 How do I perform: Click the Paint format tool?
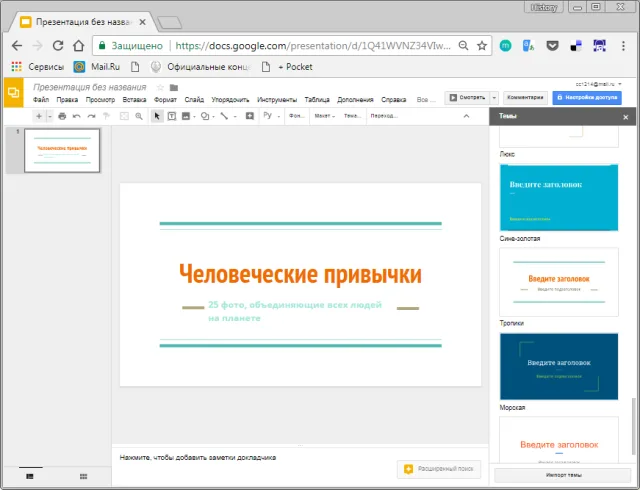106,116
